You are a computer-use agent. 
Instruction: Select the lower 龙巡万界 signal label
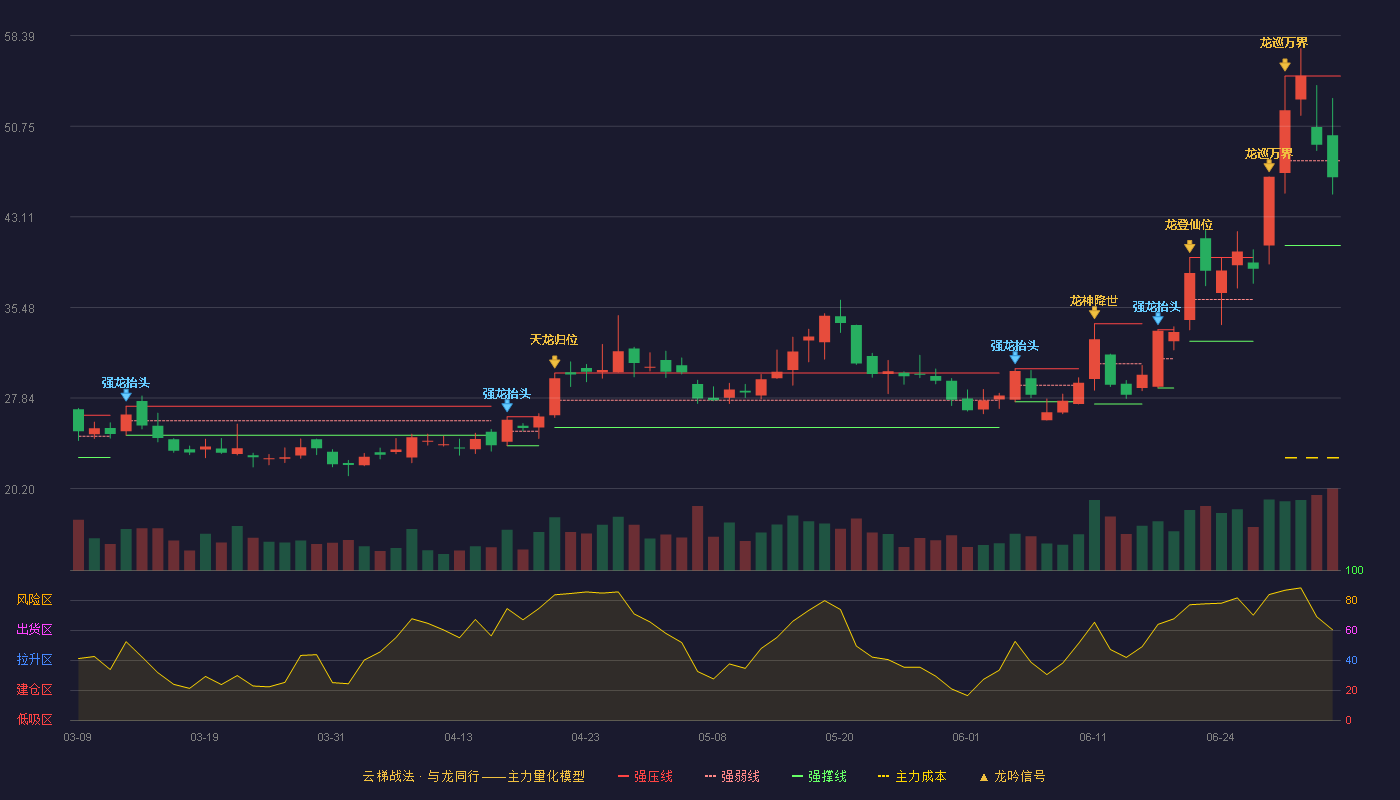[1269, 154]
